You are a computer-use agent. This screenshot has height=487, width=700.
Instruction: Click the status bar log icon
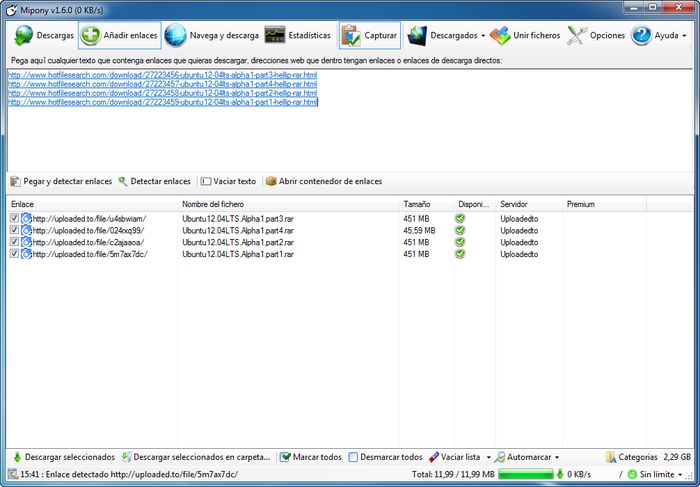click(x=13, y=474)
